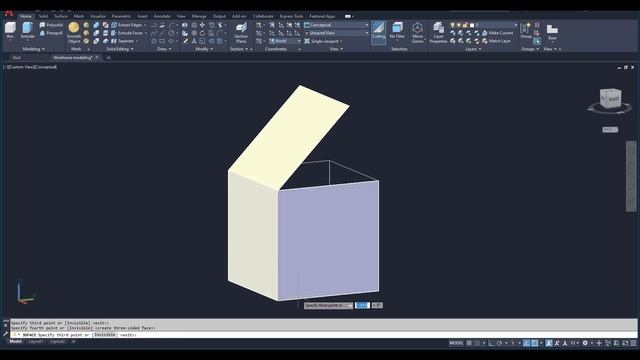Open the Visualize ribbon tab
This screenshot has width=640, height=360.
pos(98,16)
